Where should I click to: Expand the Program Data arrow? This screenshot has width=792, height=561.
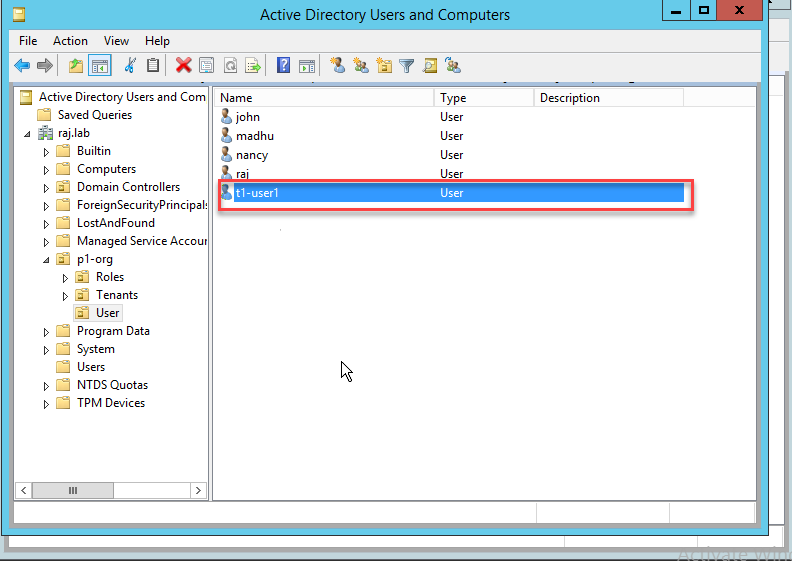46,332
